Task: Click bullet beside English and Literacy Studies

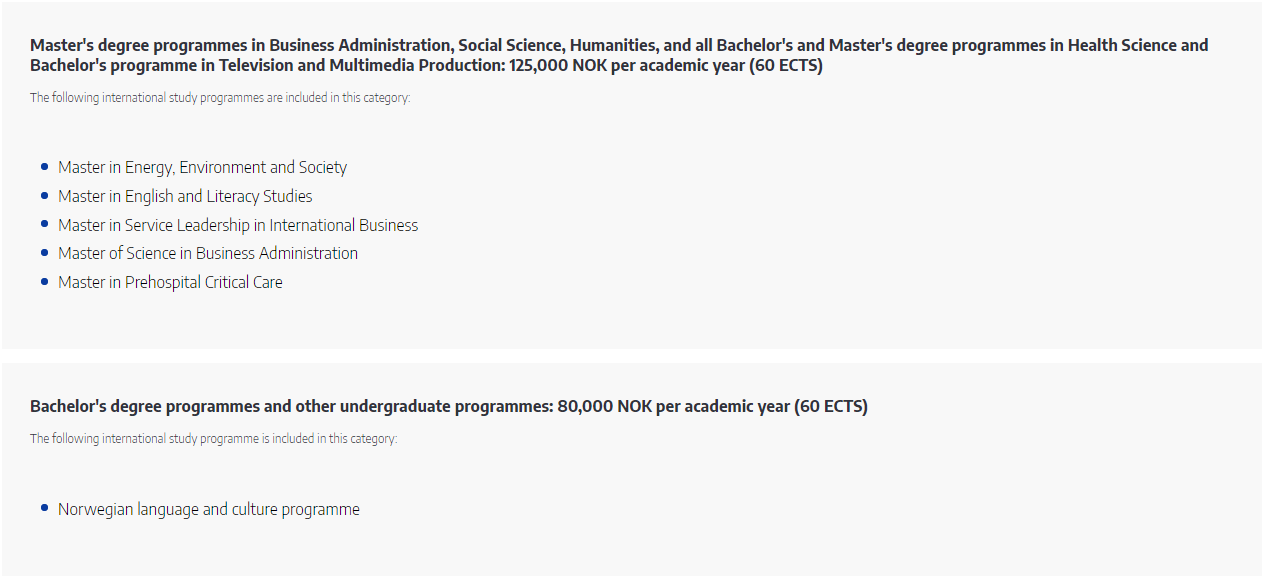Action: click(x=45, y=195)
